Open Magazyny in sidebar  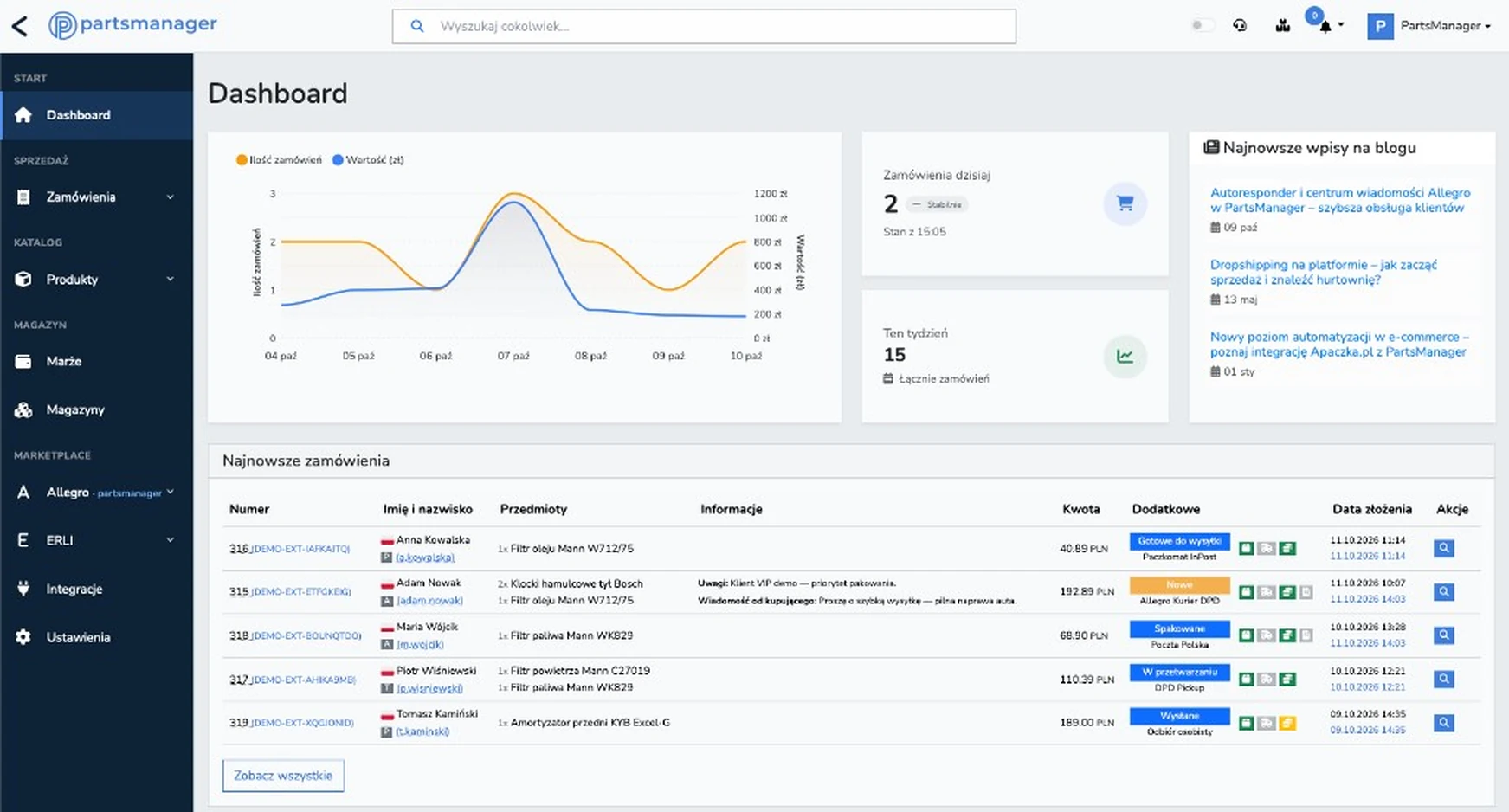[96, 410]
